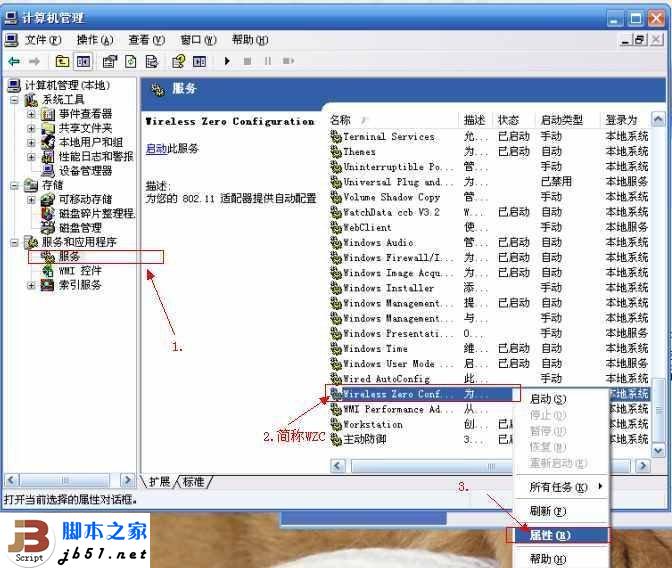
Task: Click the Workstation service gear icon
Action: pyautogui.click(x=336, y=424)
